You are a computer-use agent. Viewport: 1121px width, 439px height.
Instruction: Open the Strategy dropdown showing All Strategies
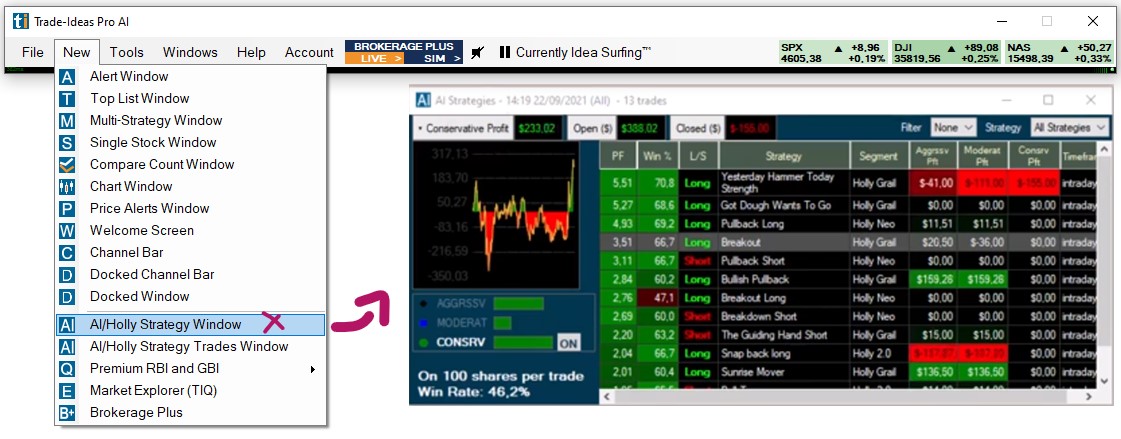[1069, 128]
